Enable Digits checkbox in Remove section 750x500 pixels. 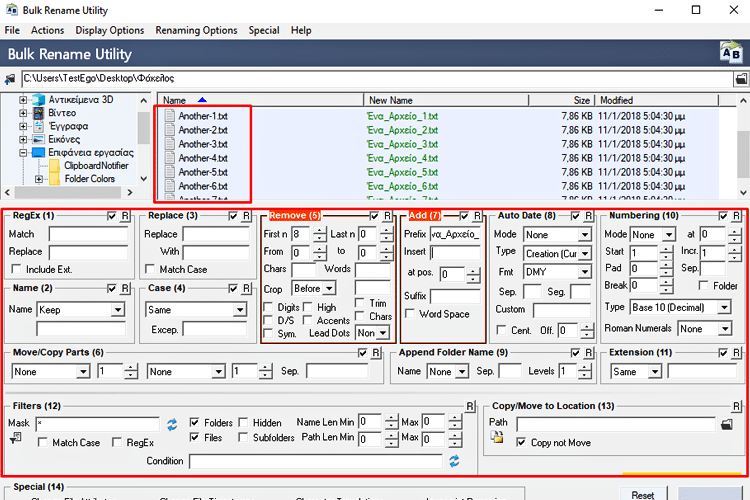[268, 307]
